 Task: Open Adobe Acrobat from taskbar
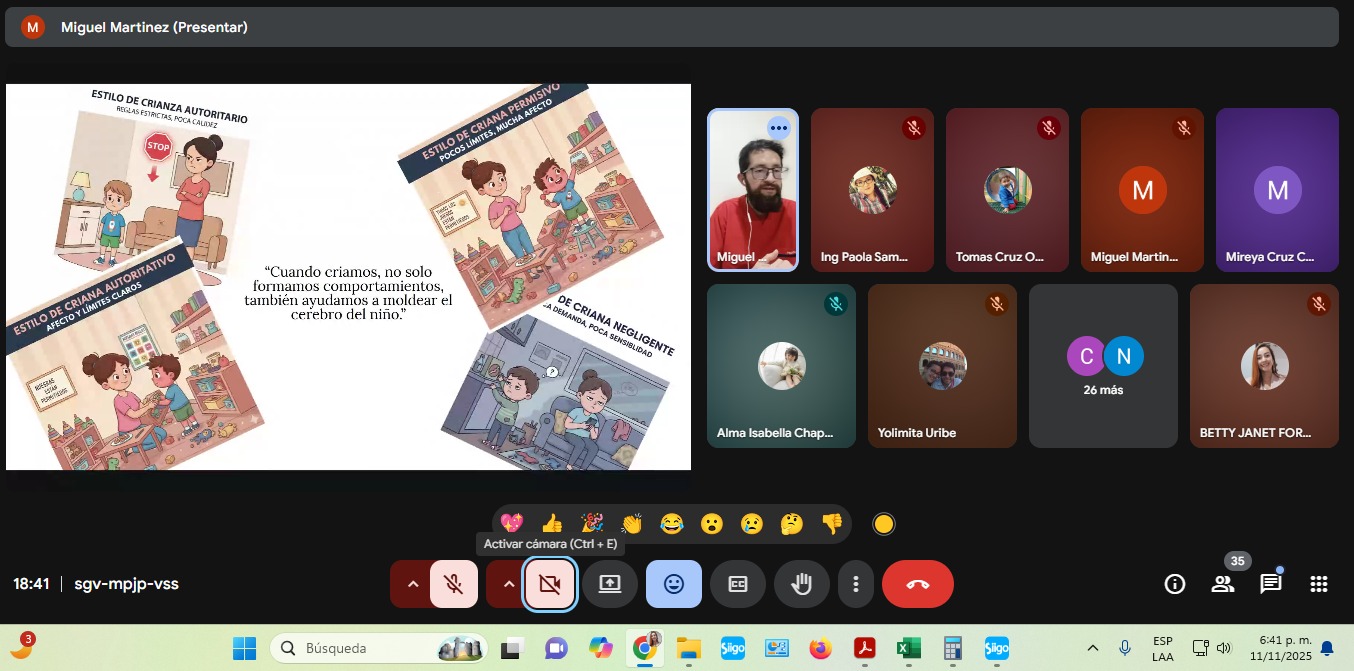click(x=864, y=648)
